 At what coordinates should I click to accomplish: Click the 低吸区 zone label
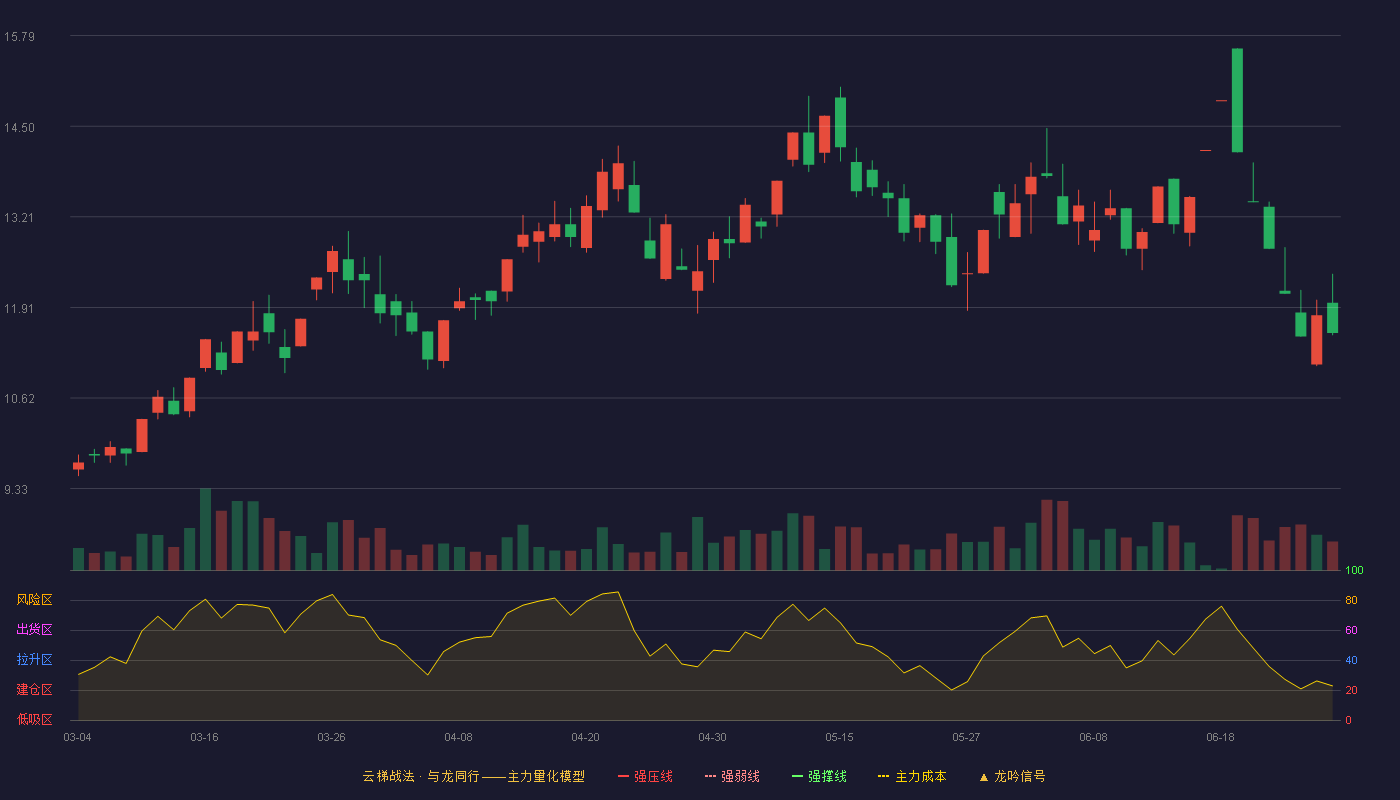[34, 720]
